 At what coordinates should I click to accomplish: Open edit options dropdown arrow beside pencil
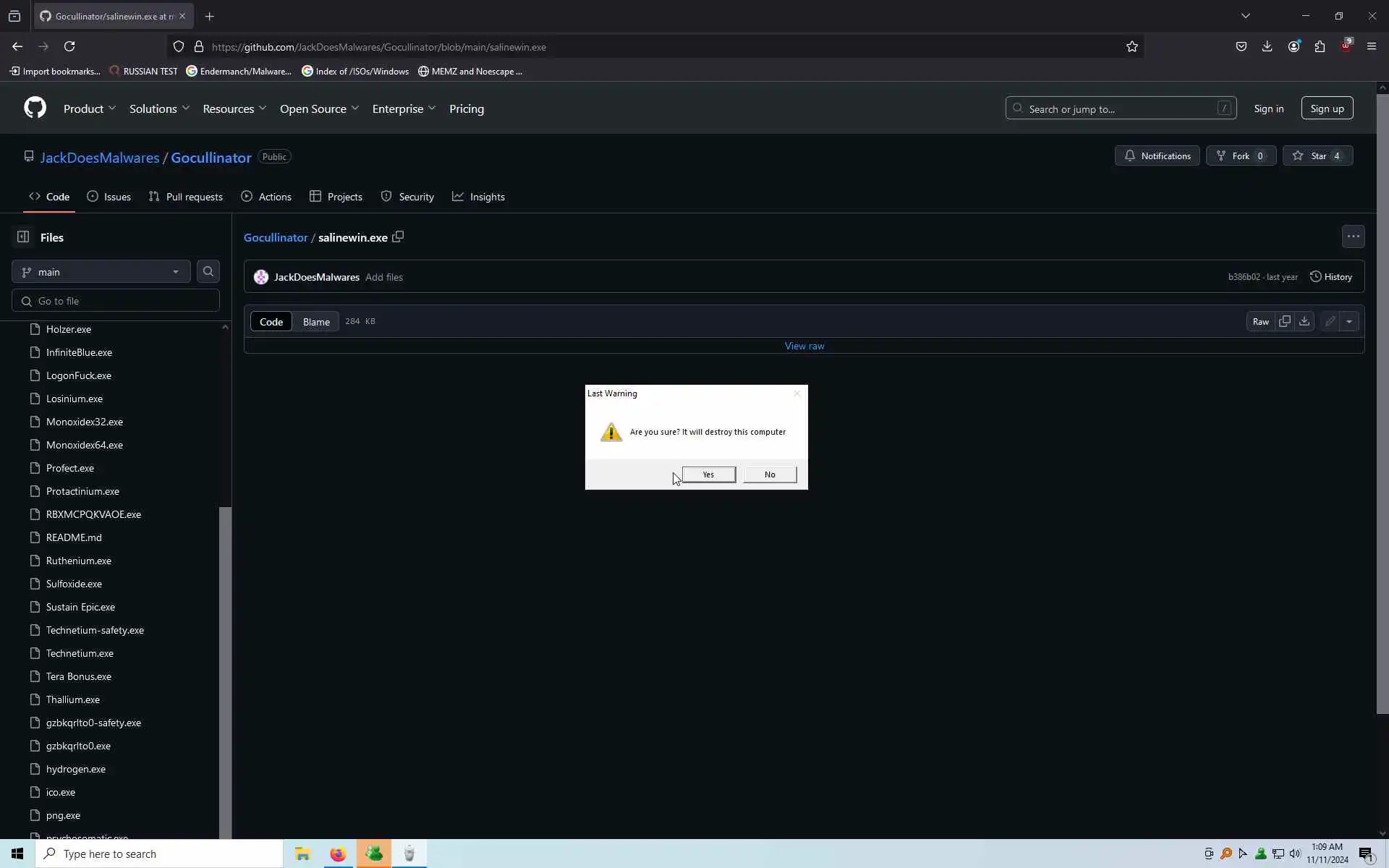(x=1349, y=321)
